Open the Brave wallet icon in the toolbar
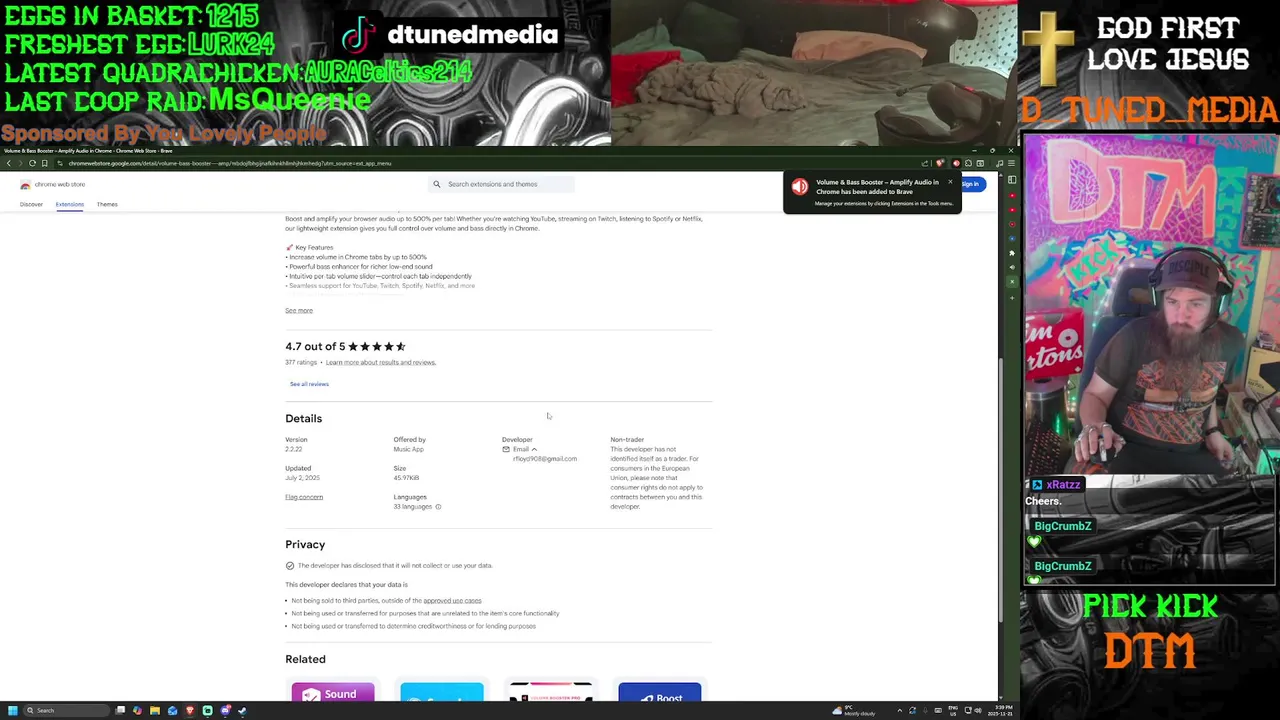Viewport: 1280px width, 720px height. tap(980, 163)
